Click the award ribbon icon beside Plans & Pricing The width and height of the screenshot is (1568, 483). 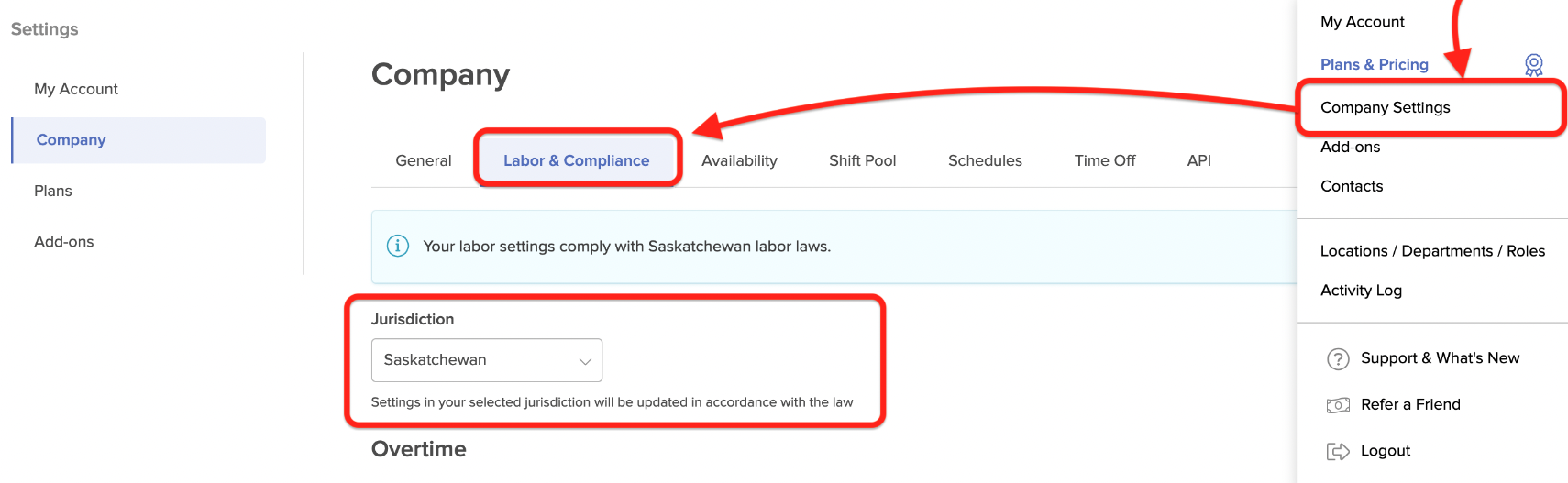pos(1533,65)
